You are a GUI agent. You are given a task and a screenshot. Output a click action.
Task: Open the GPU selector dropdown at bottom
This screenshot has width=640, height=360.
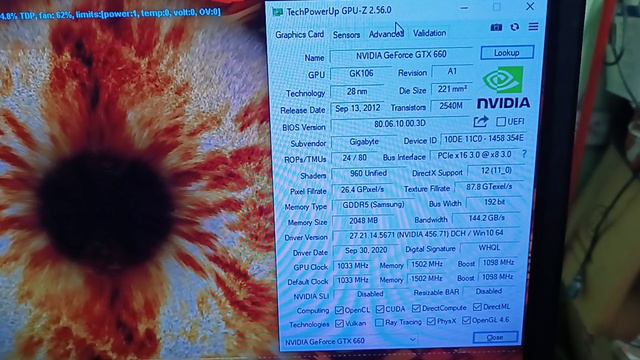[350, 340]
